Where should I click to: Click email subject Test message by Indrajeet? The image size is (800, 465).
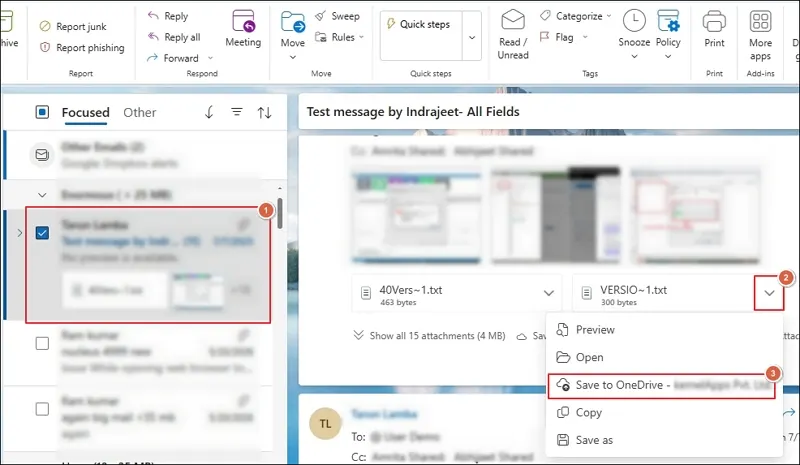413,111
